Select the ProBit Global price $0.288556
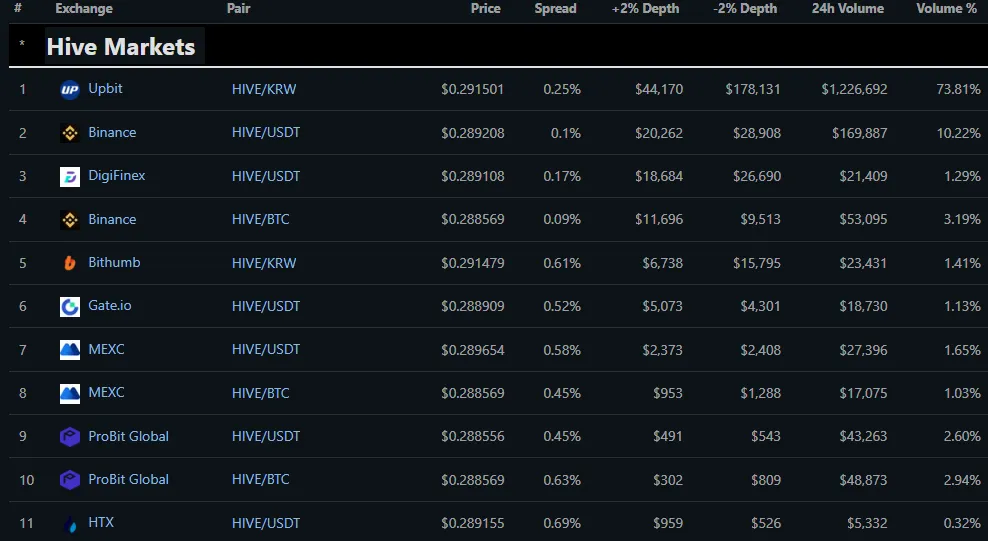This screenshot has width=988, height=541. point(473,436)
